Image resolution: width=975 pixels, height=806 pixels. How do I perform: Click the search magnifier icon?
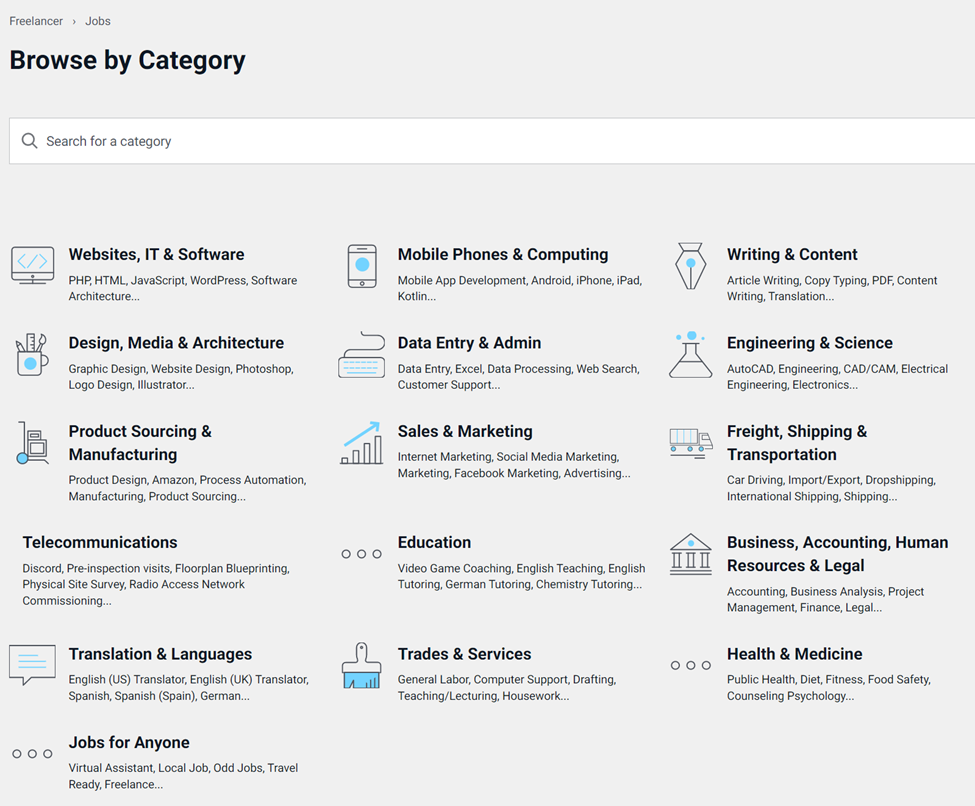[x=30, y=141]
